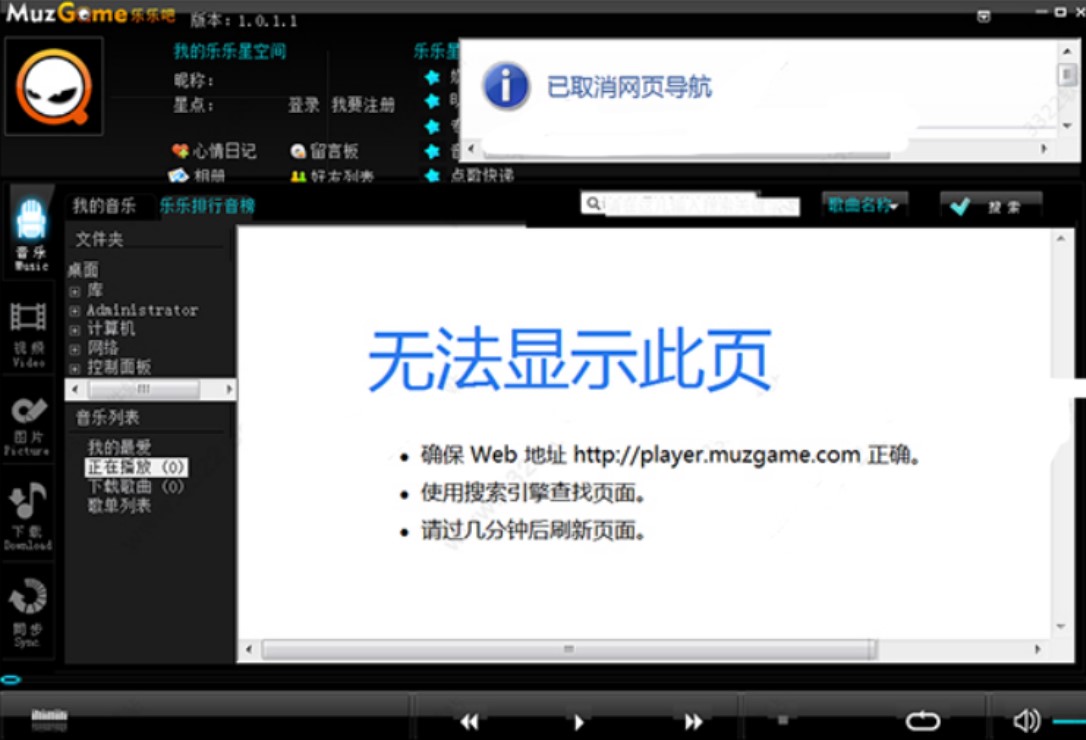The height and width of the screenshot is (740, 1086).
Task: Open the Download (下载) section in sidebar
Action: (x=28, y=516)
